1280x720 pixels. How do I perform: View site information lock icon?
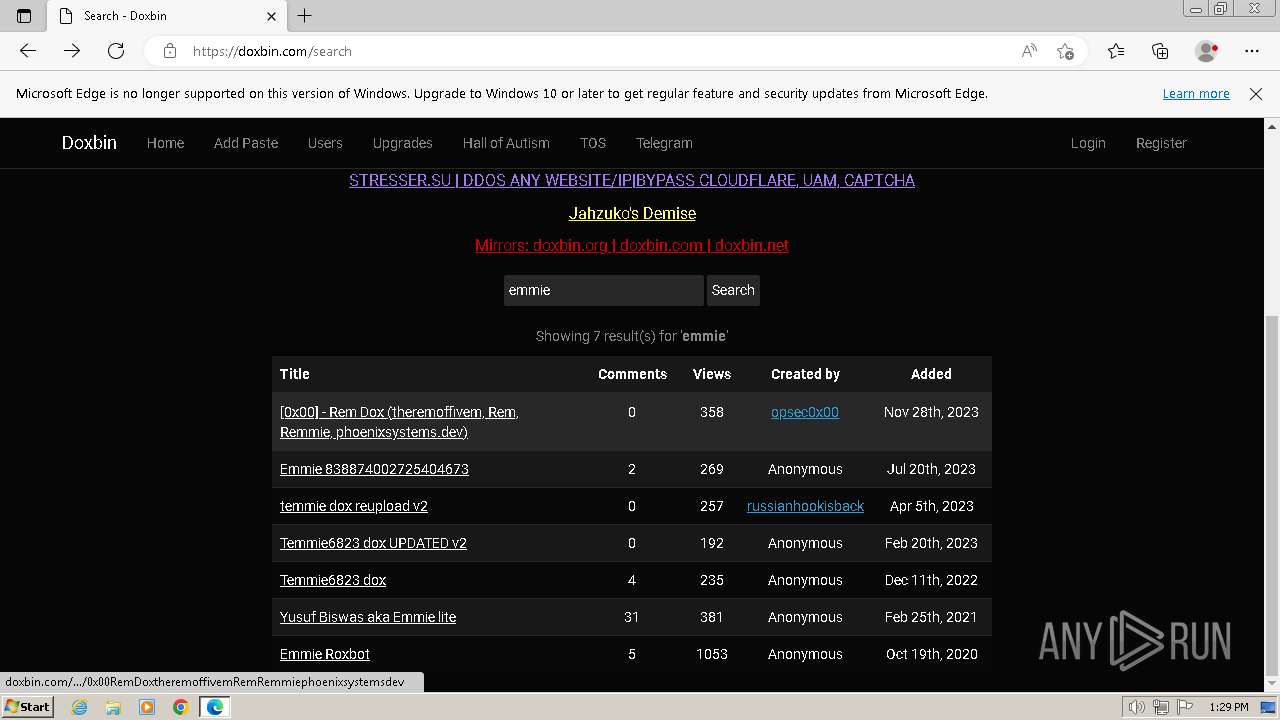coord(170,51)
